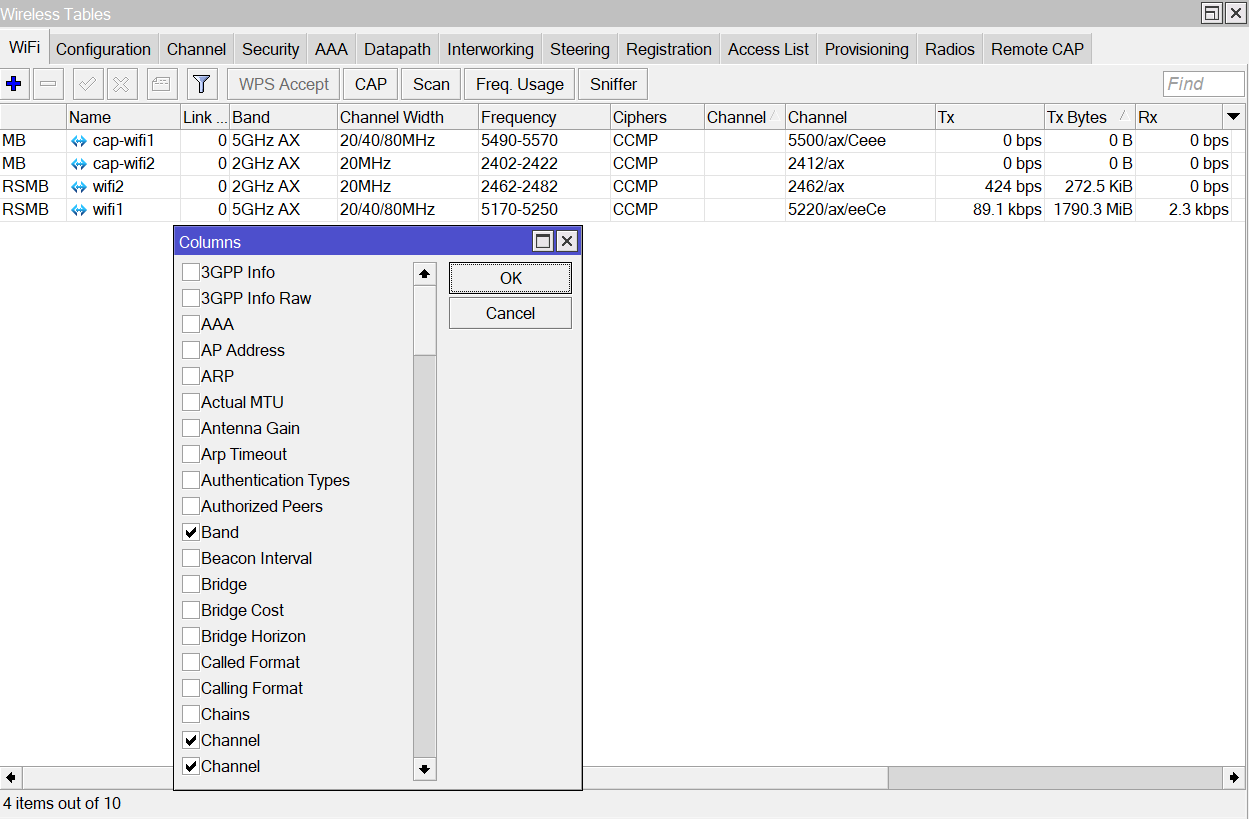Click the cap-wifi2 interface icon

(x=79, y=164)
